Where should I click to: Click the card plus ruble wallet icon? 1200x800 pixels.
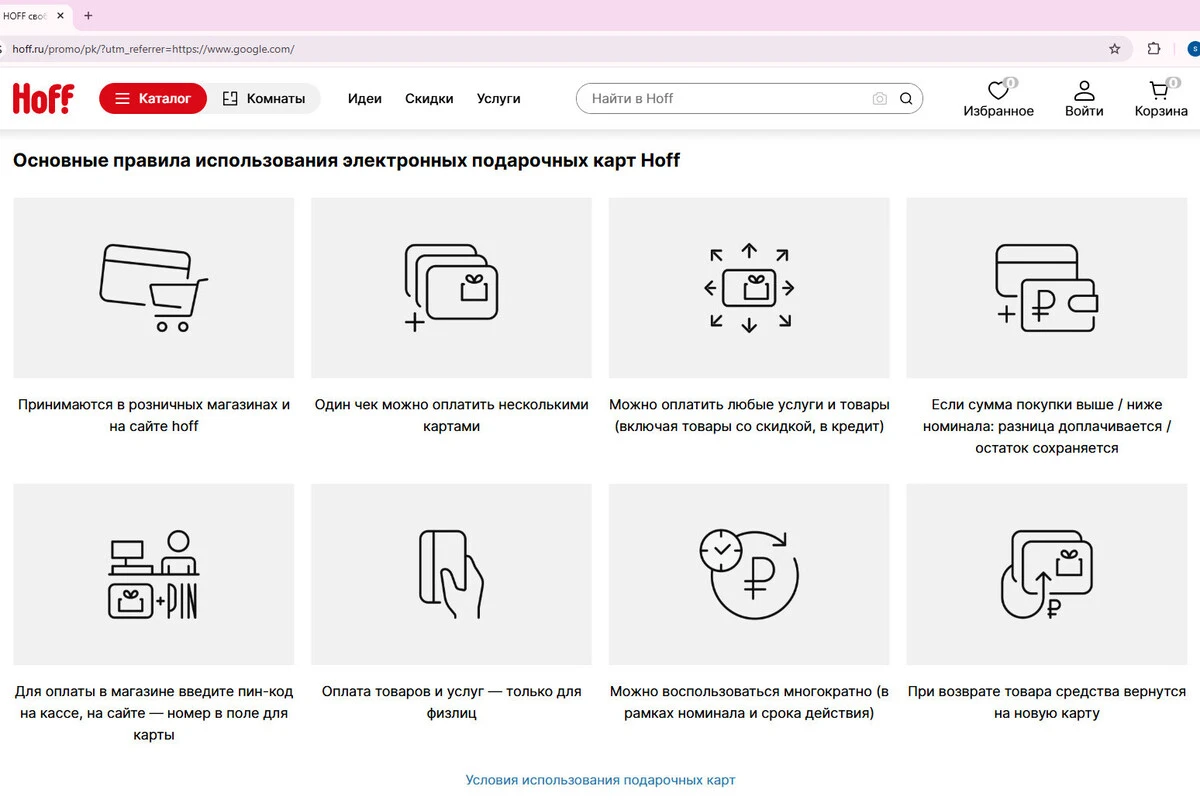(1047, 288)
